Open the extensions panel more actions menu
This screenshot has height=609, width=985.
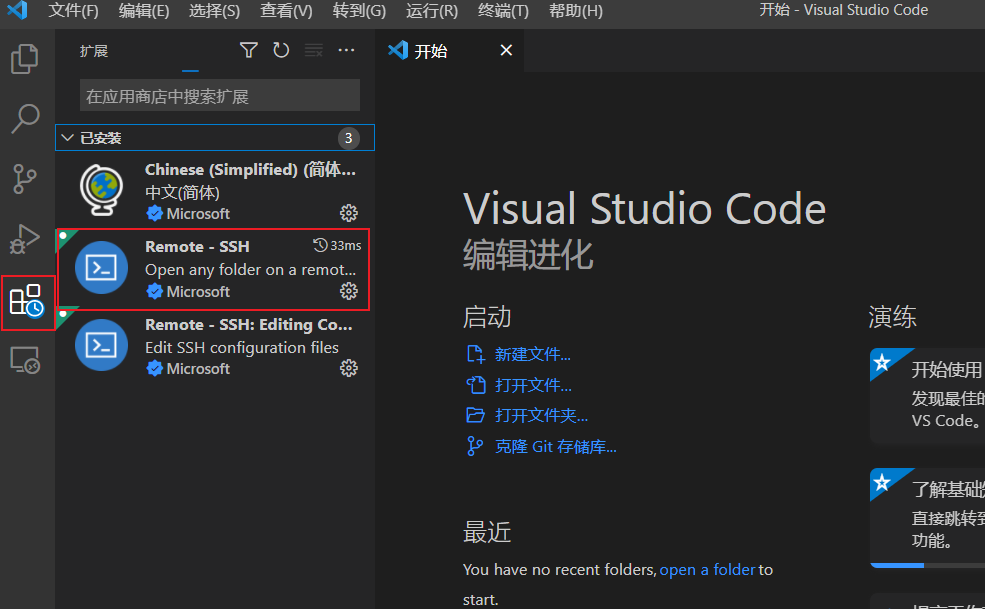click(346, 50)
